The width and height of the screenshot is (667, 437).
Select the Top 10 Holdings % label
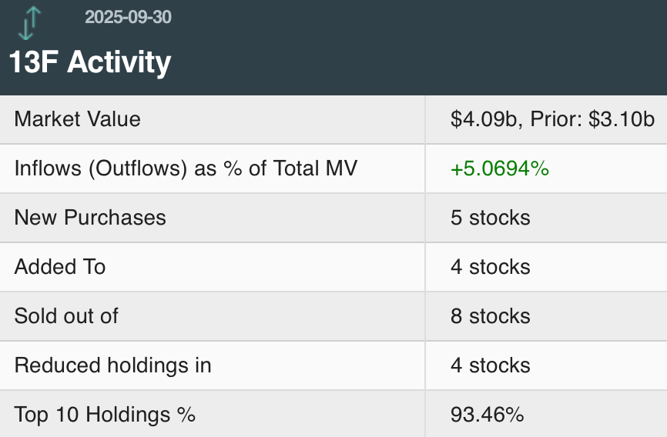coord(104,414)
